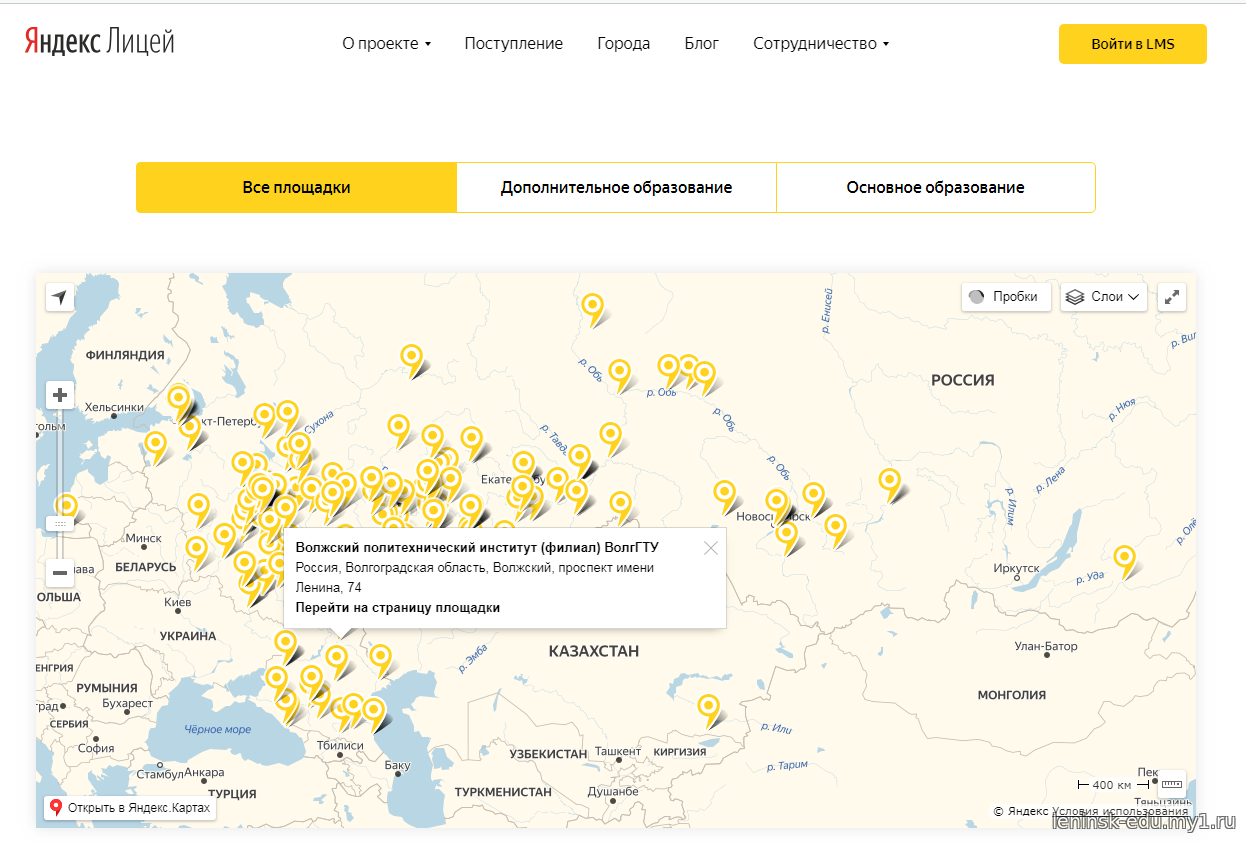Click the Минск city label

click(144, 538)
